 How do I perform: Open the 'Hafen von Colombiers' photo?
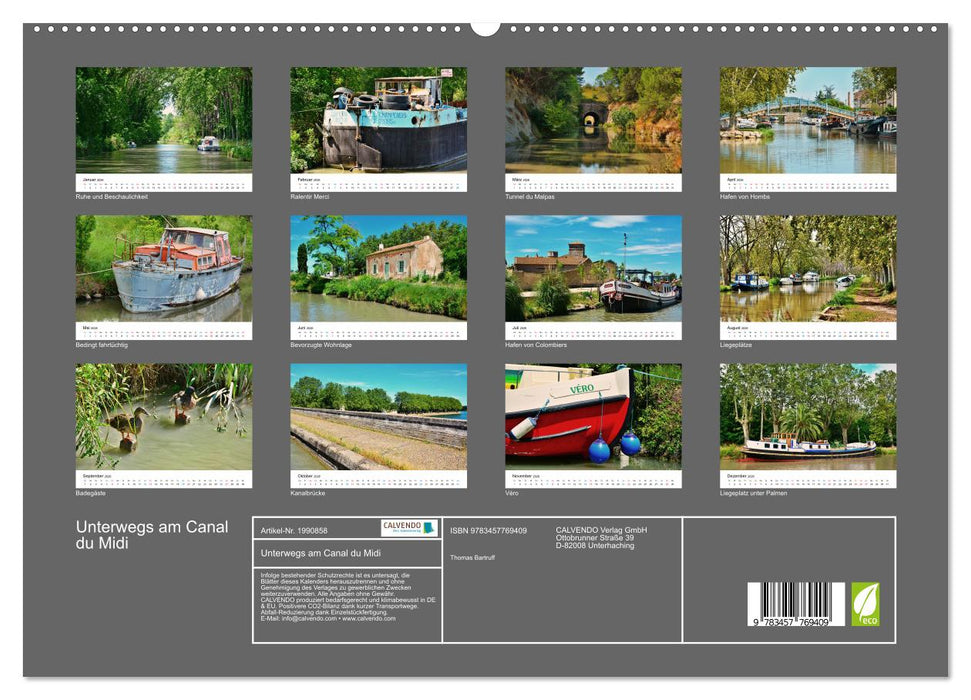coord(595,270)
